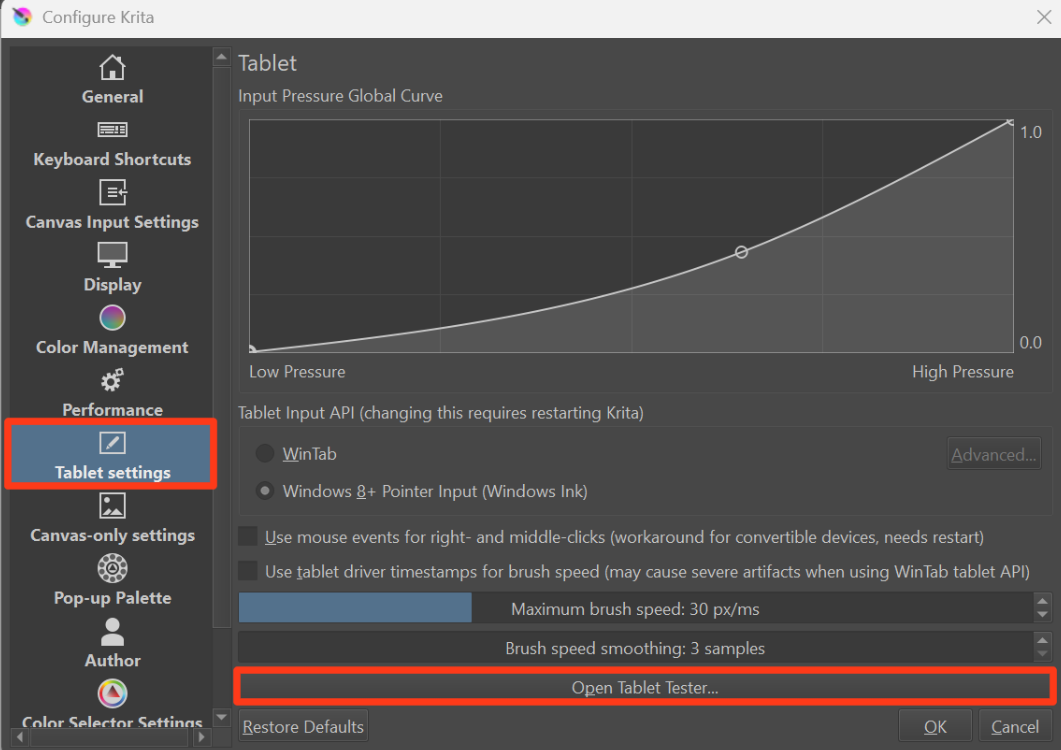Click top-right endpoint of pressure curve

pos(1010,123)
